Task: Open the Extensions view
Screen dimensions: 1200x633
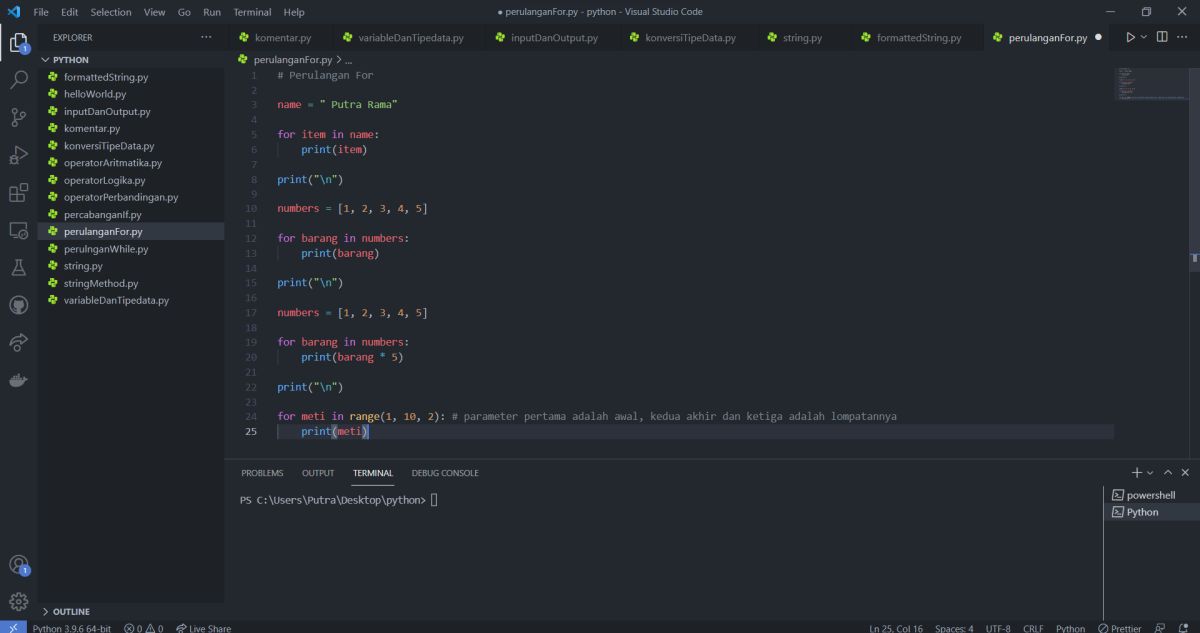Action: (18, 192)
